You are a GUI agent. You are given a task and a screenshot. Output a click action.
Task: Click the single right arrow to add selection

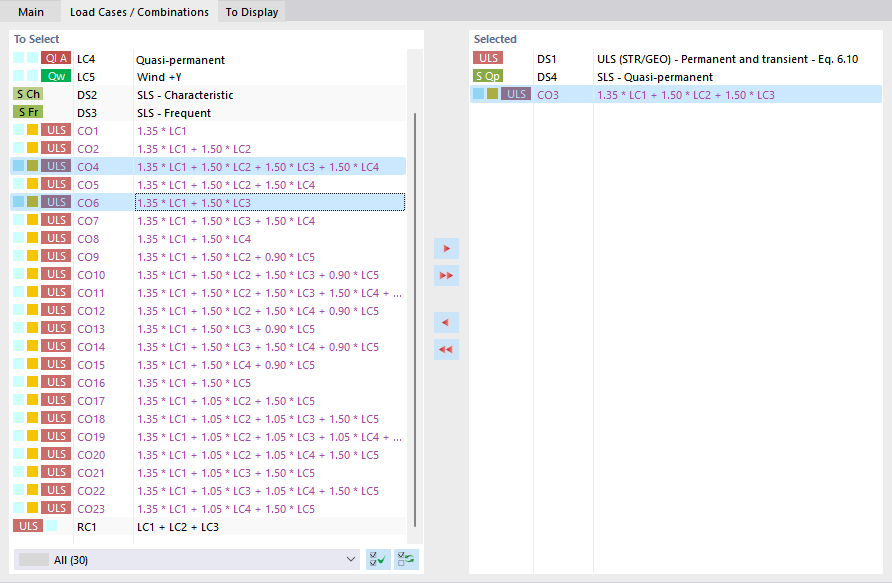(x=446, y=248)
